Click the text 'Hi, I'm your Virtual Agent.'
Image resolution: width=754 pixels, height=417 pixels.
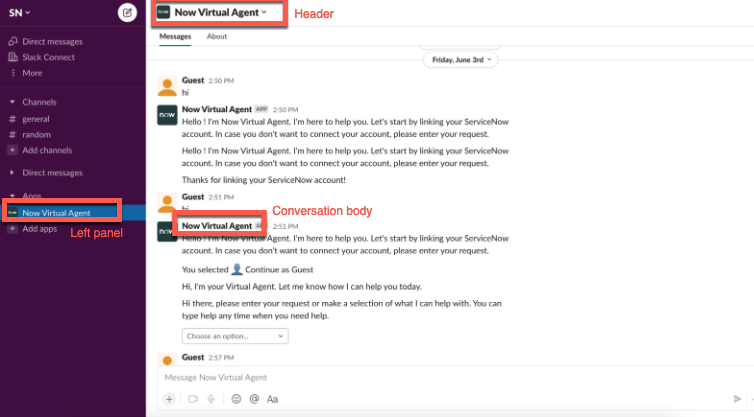pos(229,287)
